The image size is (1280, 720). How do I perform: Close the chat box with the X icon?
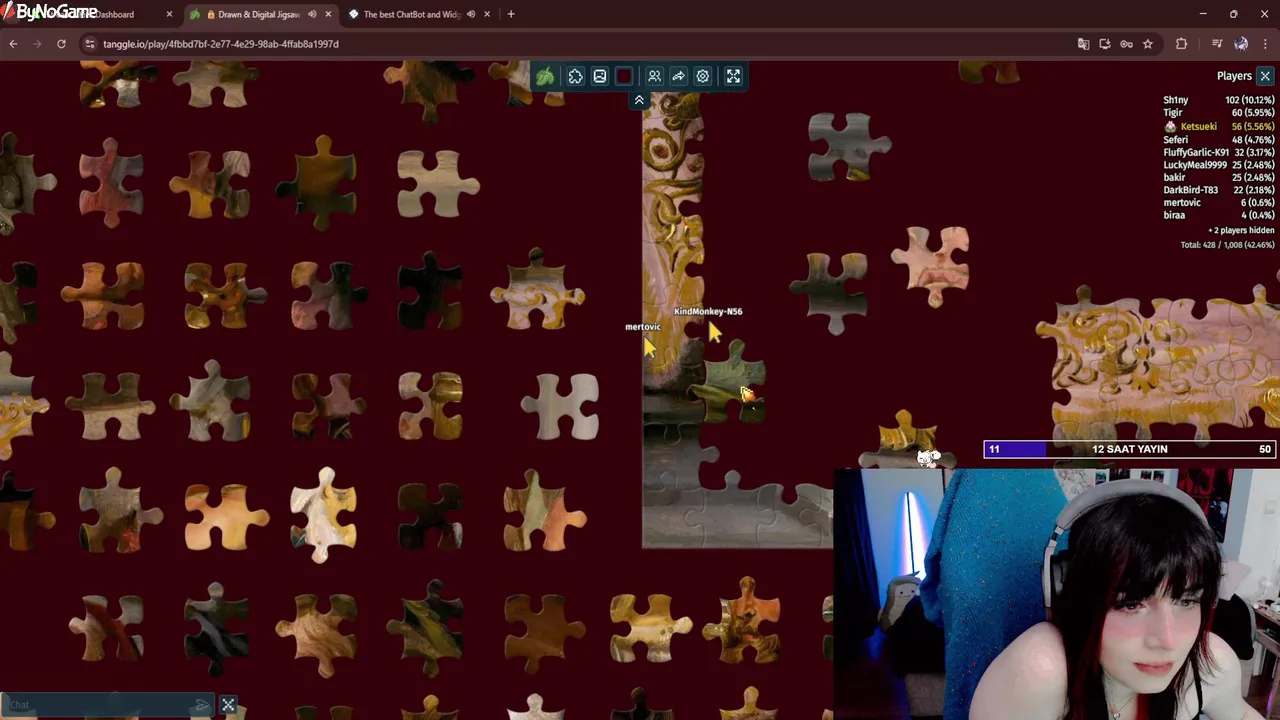pos(228,705)
